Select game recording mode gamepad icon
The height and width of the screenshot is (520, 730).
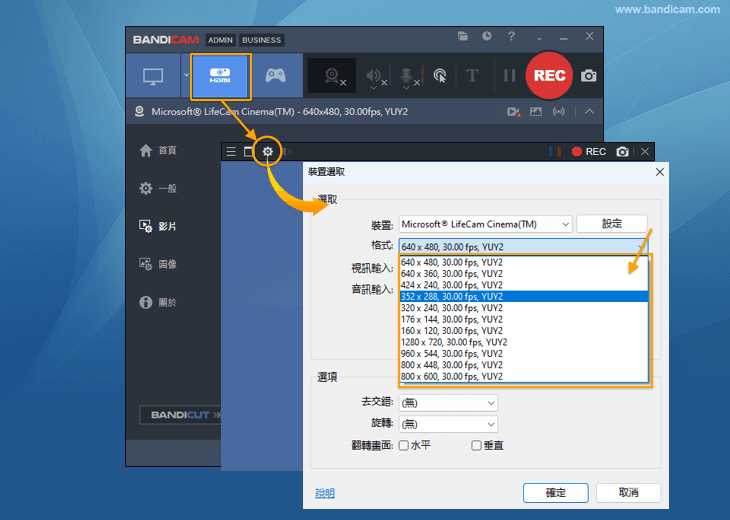tap(276, 75)
